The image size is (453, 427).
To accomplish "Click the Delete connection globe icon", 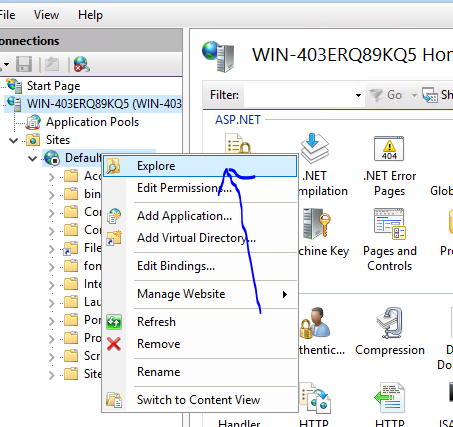I will (x=82, y=64).
